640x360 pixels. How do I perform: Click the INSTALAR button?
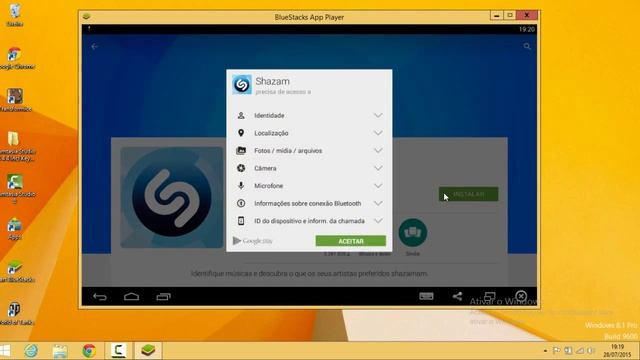click(x=469, y=194)
